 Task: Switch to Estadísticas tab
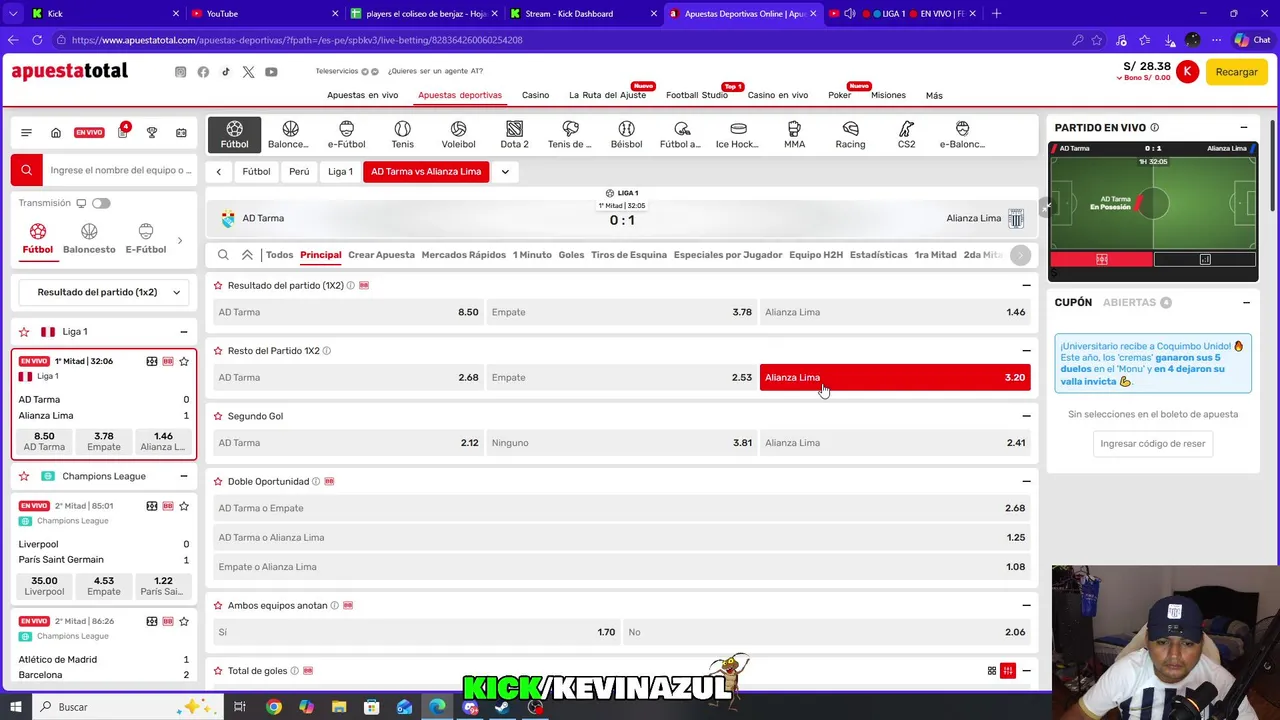pos(879,255)
